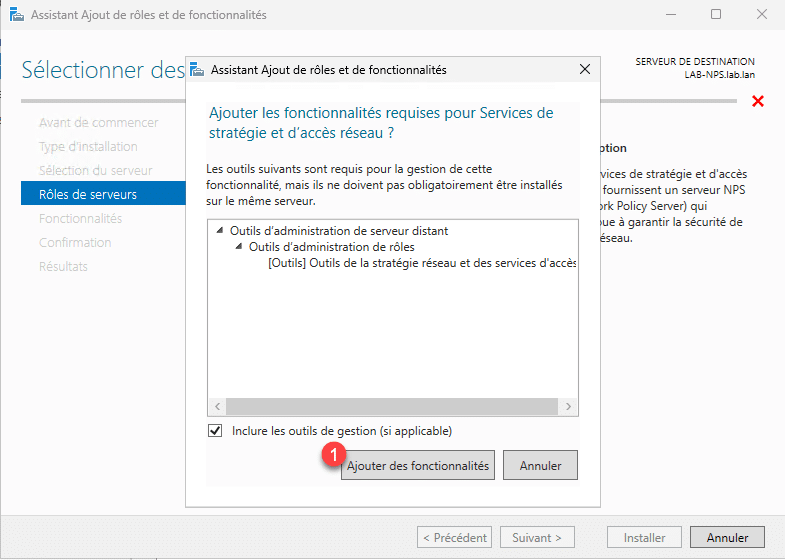Collapse Outils d'administration de serveur distant
Viewport: 785px width, 560px height.
pos(220,231)
